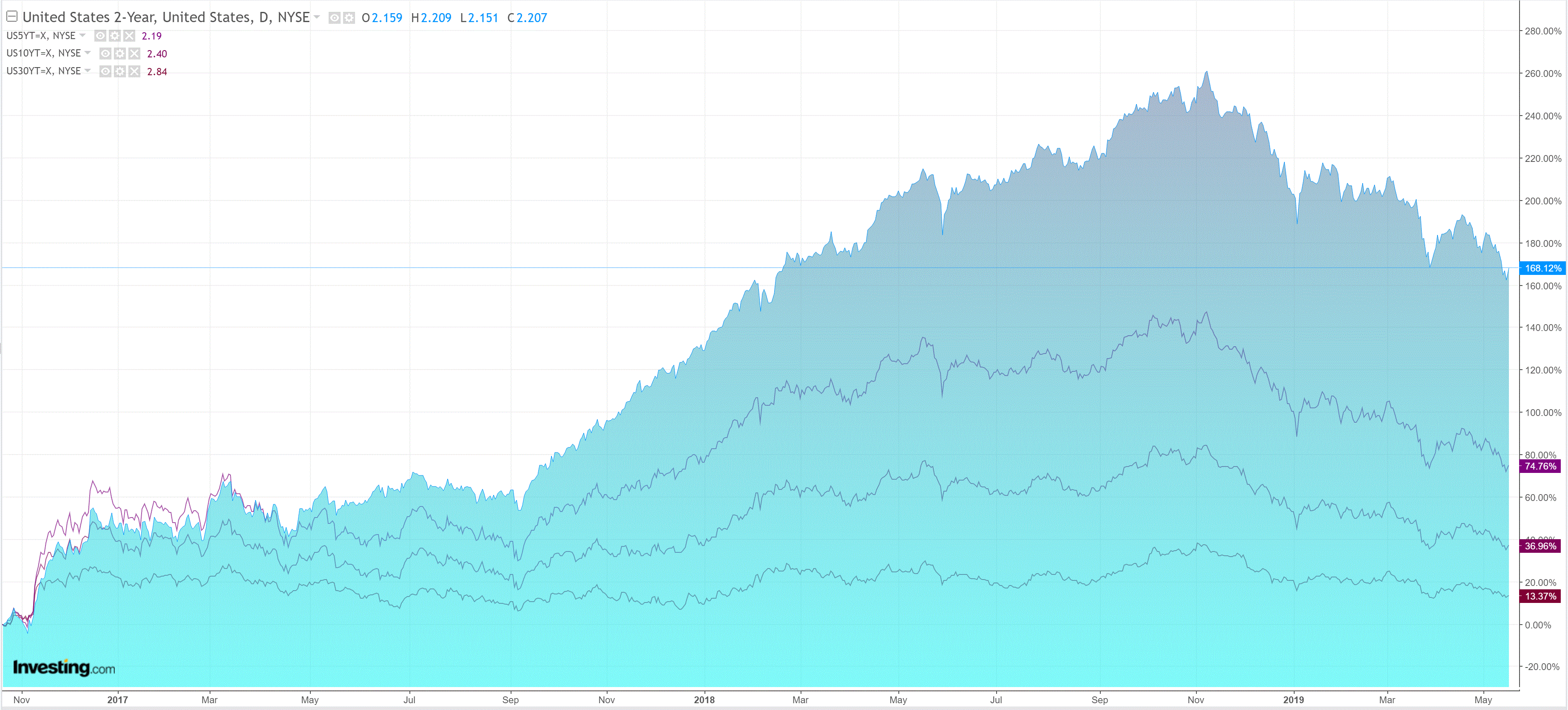Open US10YT=X series settings gear
The width and height of the screenshot is (1568, 710).
pos(120,54)
